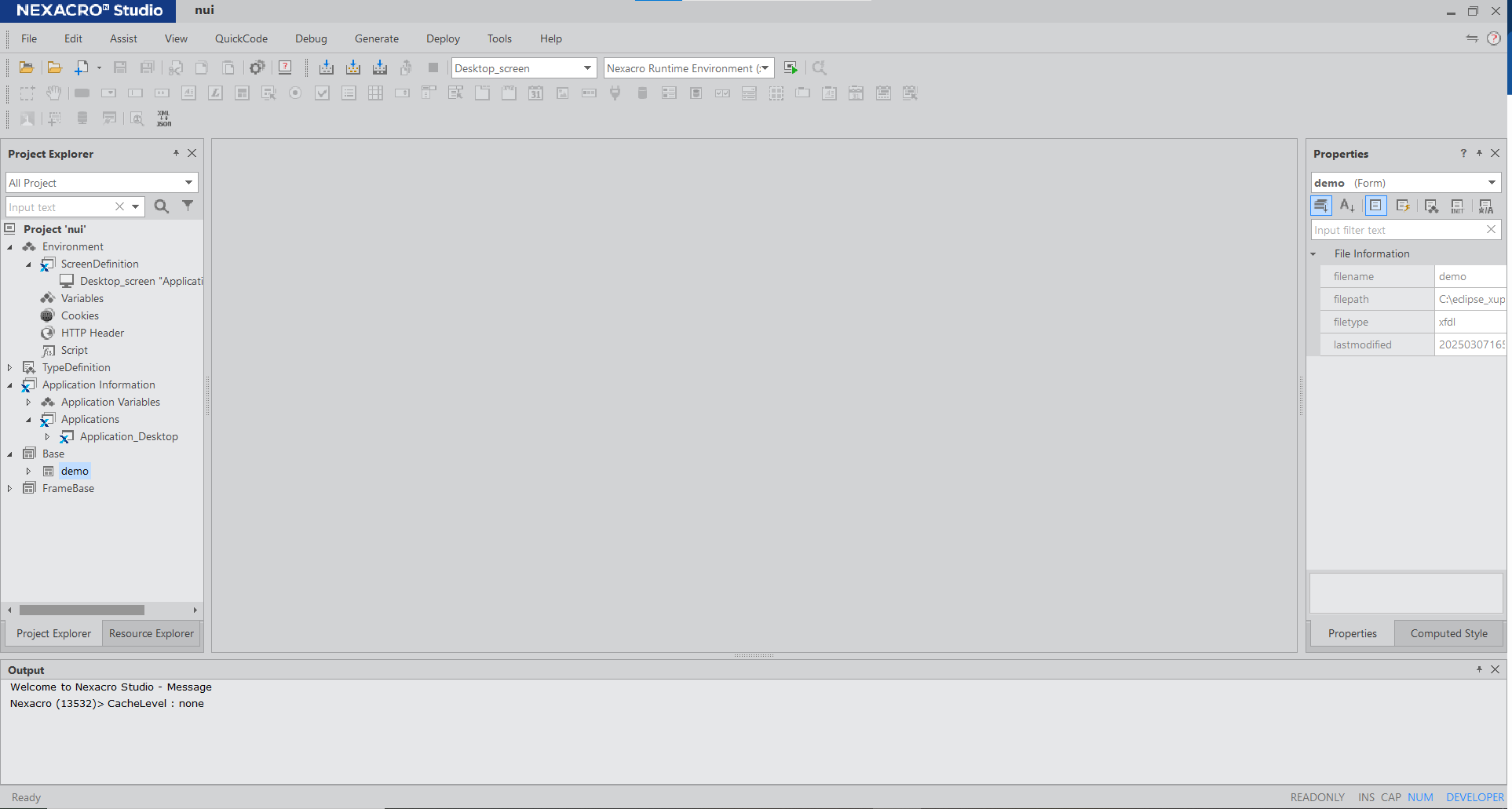Click the XML to JSON converter icon

coord(163,118)
